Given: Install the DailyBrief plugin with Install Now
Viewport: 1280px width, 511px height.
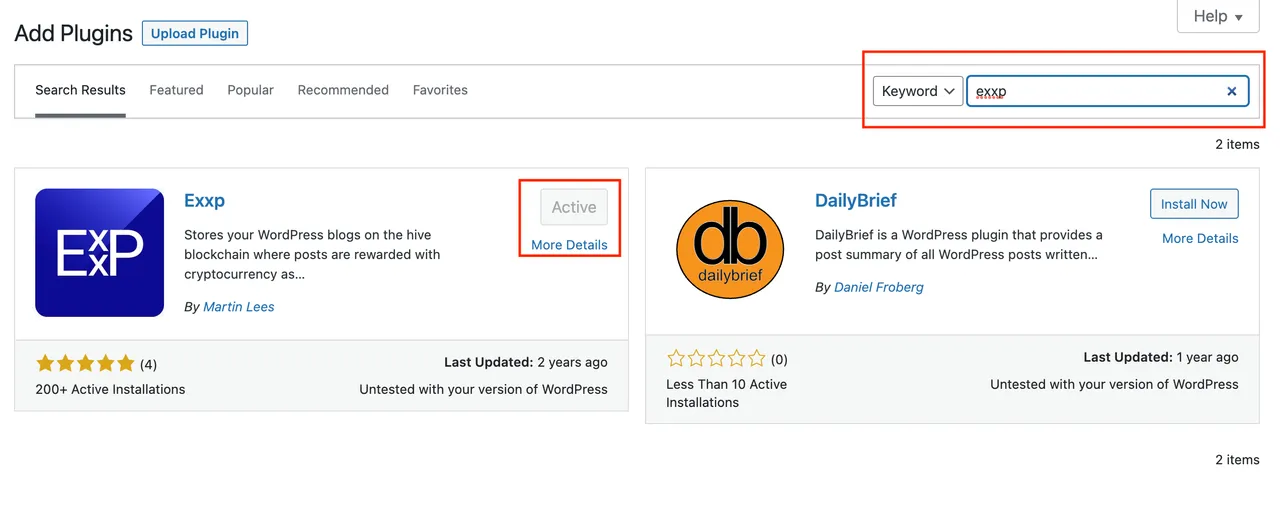Looking at the screenshot, I should 1194,204.
